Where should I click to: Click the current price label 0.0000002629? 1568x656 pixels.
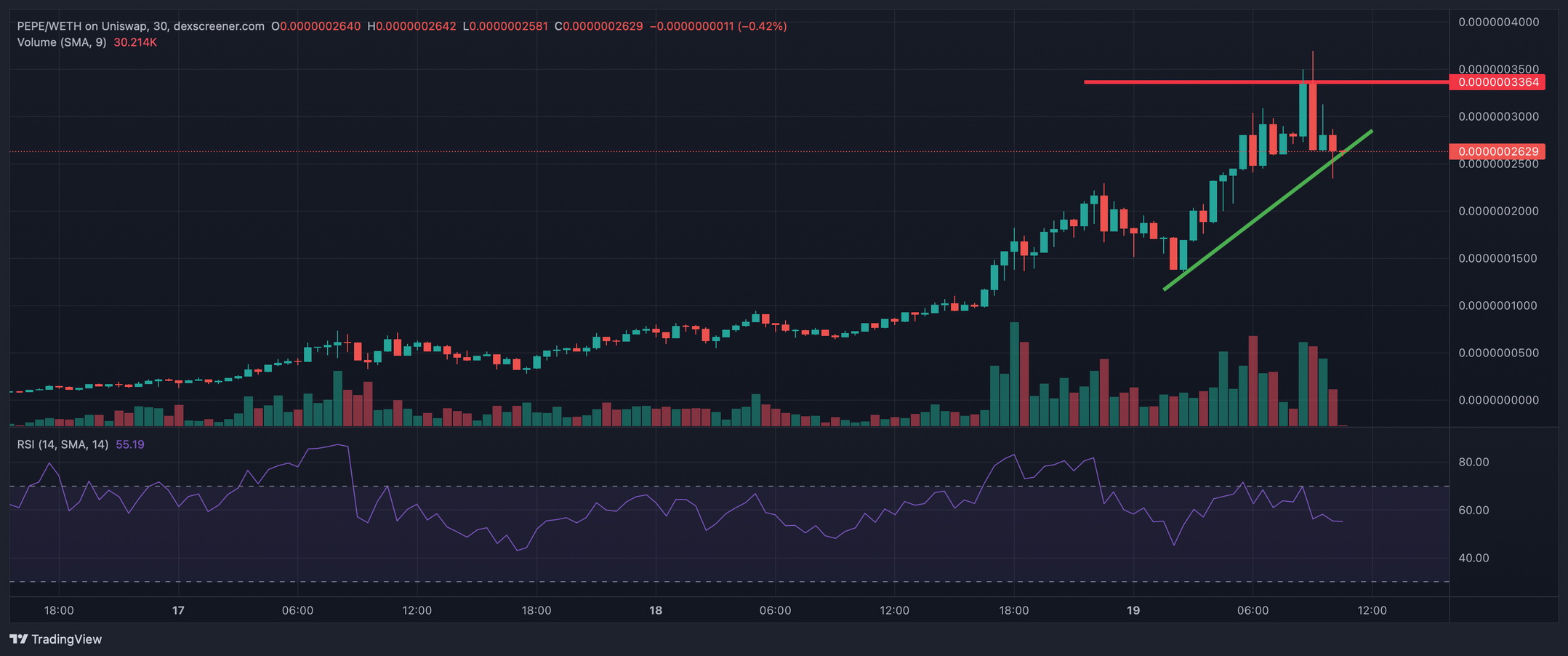click(1497, 151)
